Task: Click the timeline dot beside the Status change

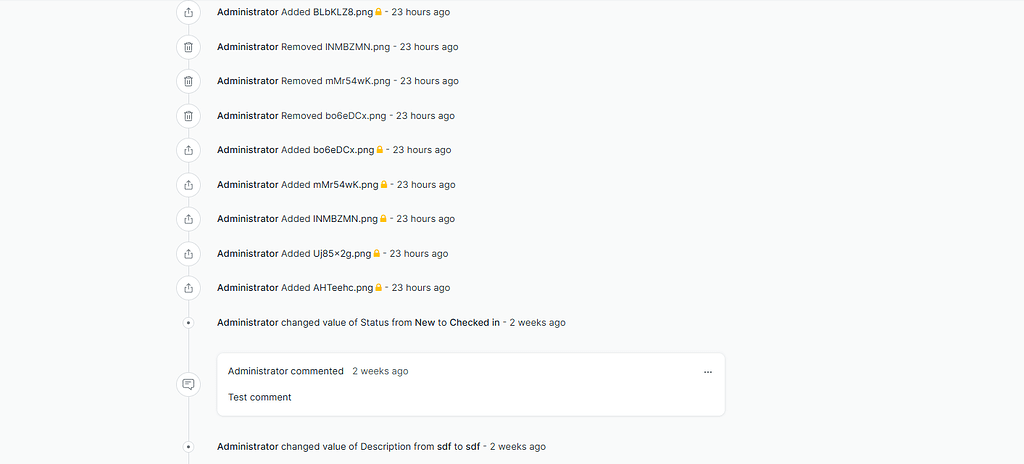Action: [188, 323]
